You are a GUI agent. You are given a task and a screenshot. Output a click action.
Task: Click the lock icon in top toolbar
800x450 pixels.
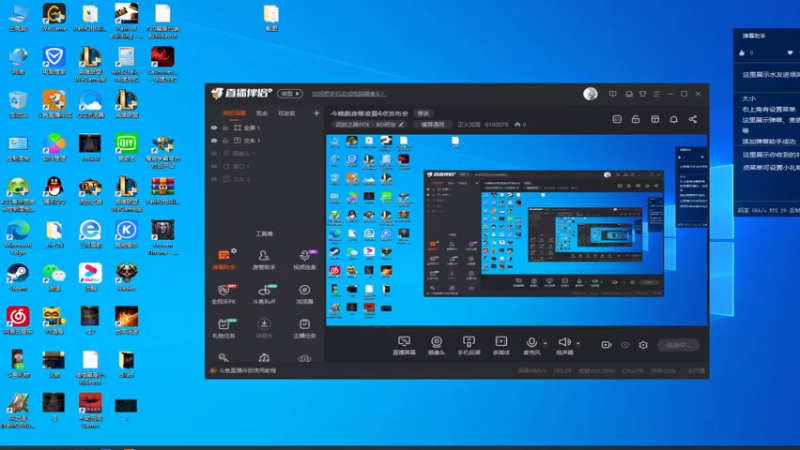pos(636,119)
